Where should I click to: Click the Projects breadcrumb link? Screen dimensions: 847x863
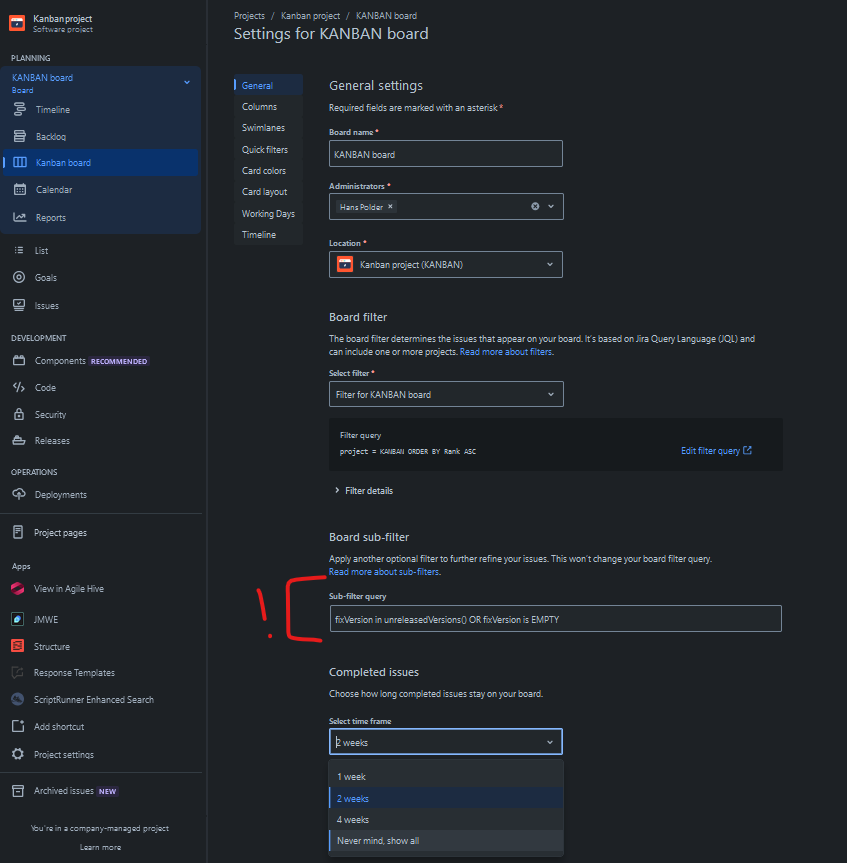pyautogui.click(x=249, y=15)
